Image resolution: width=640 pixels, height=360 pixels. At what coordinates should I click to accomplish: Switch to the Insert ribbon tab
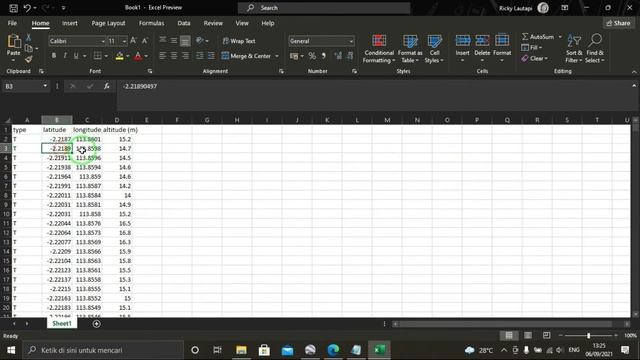tap(70, 23)
